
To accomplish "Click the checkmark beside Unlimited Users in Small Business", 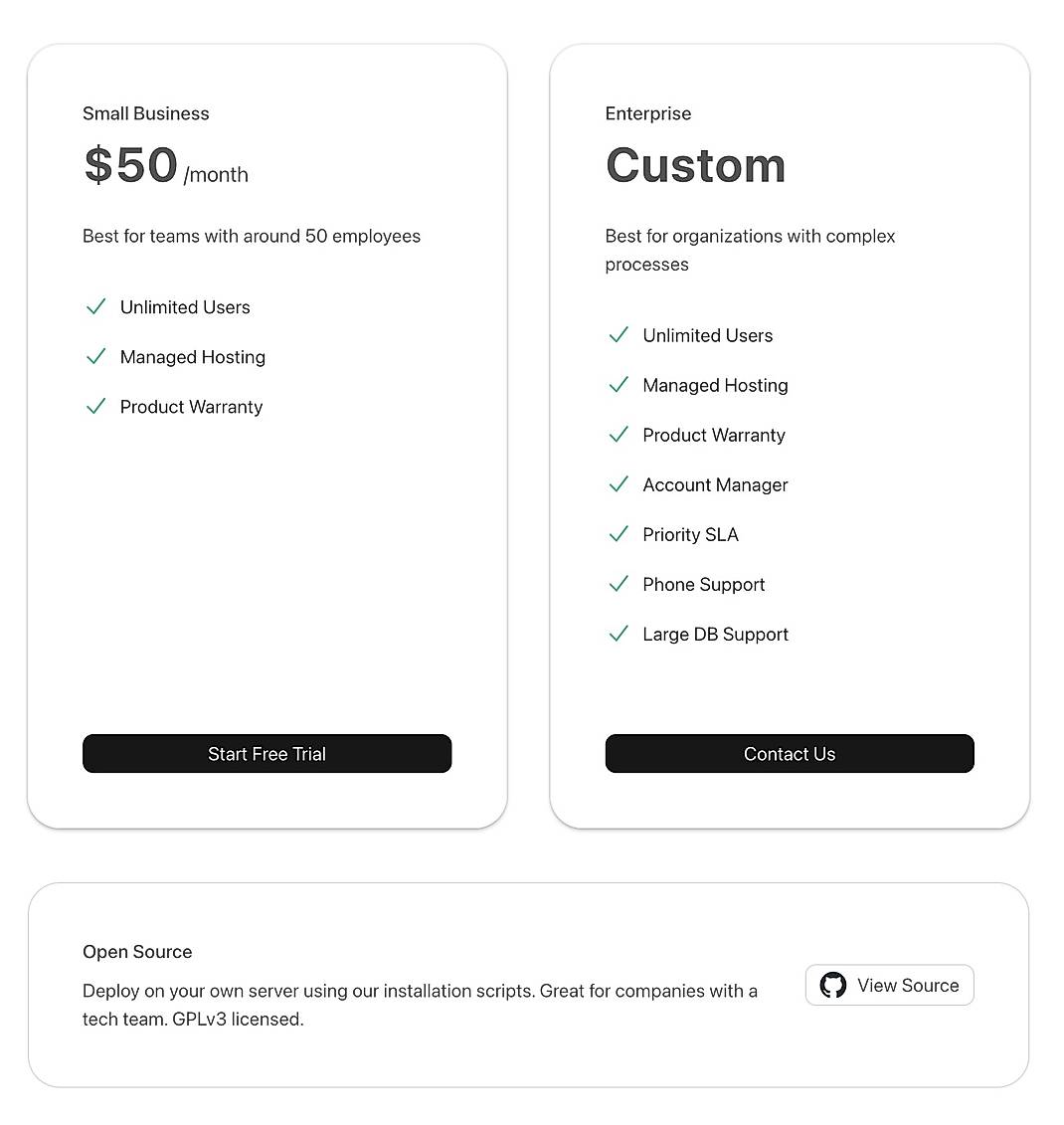I will coord(95,306).
